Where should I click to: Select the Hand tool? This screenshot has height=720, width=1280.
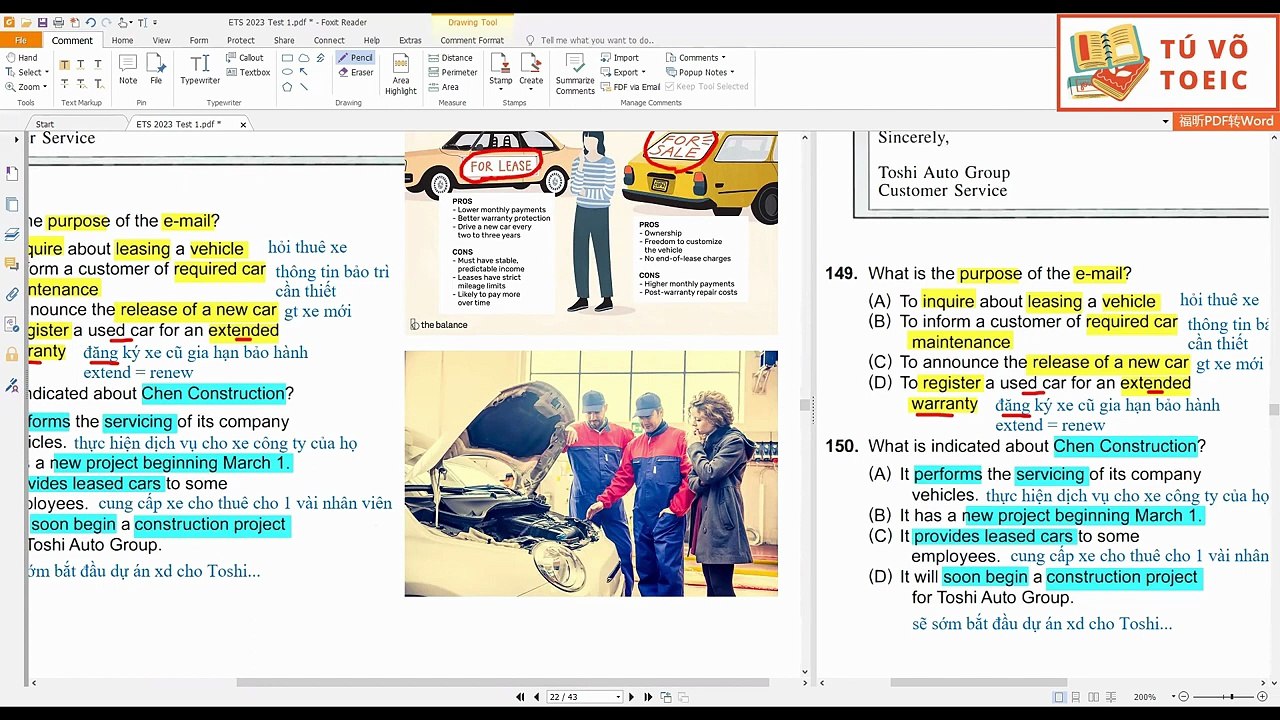[x=22, y=58]
